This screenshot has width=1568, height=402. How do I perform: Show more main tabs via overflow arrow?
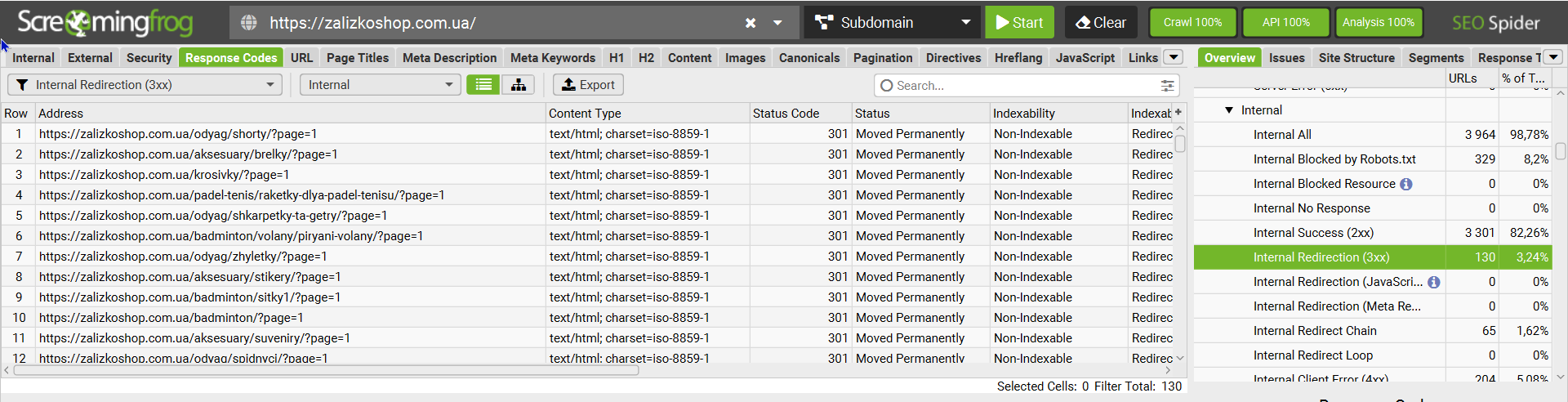point(1174,57)
